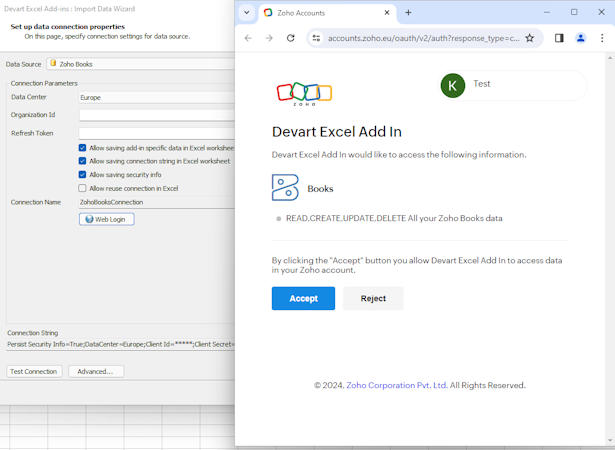The image size is (615, 450).
Task: Click the green K account avatar
Action: (453, 85)
